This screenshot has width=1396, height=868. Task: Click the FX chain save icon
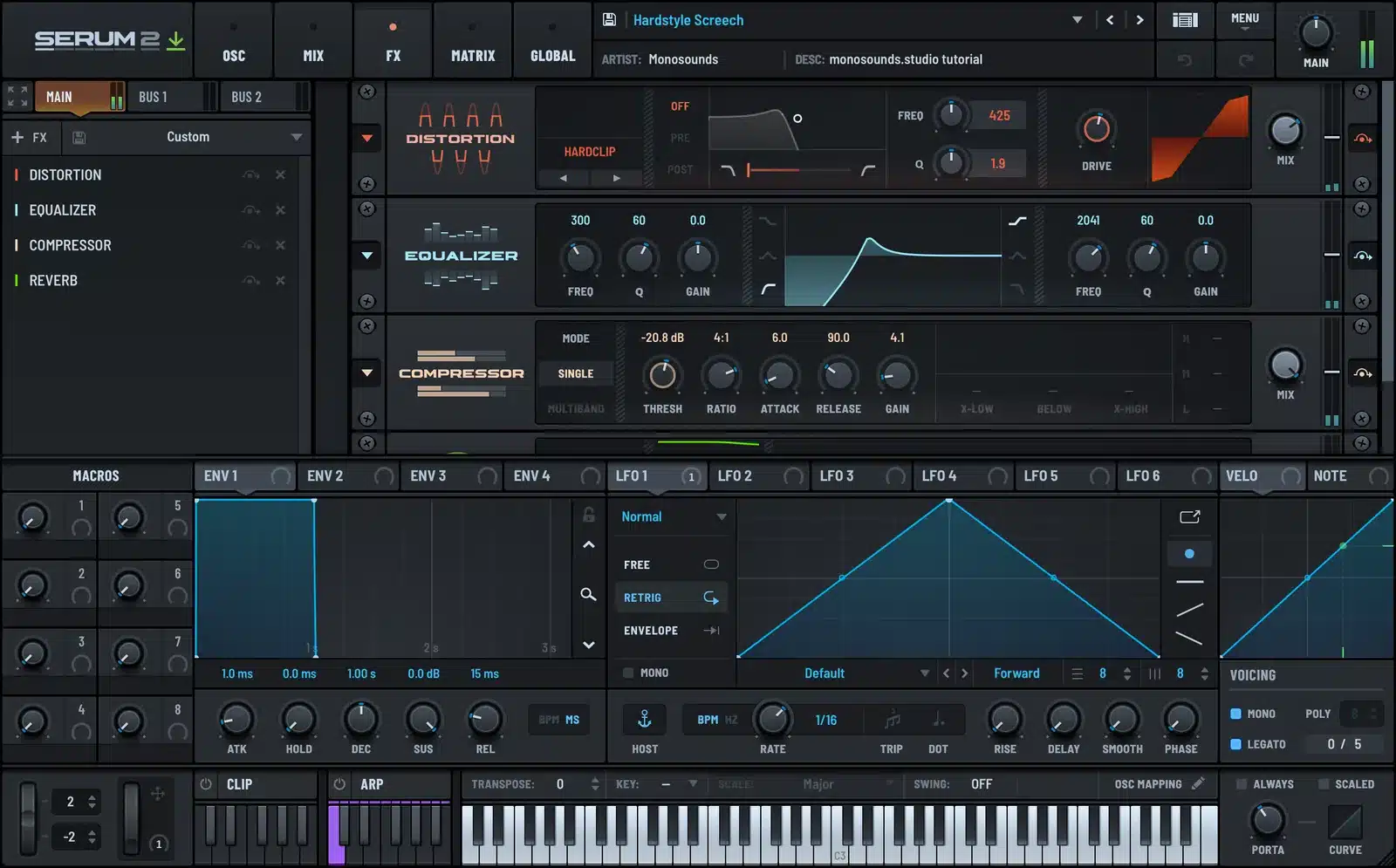pyautogui.click(x=79, y=137)
